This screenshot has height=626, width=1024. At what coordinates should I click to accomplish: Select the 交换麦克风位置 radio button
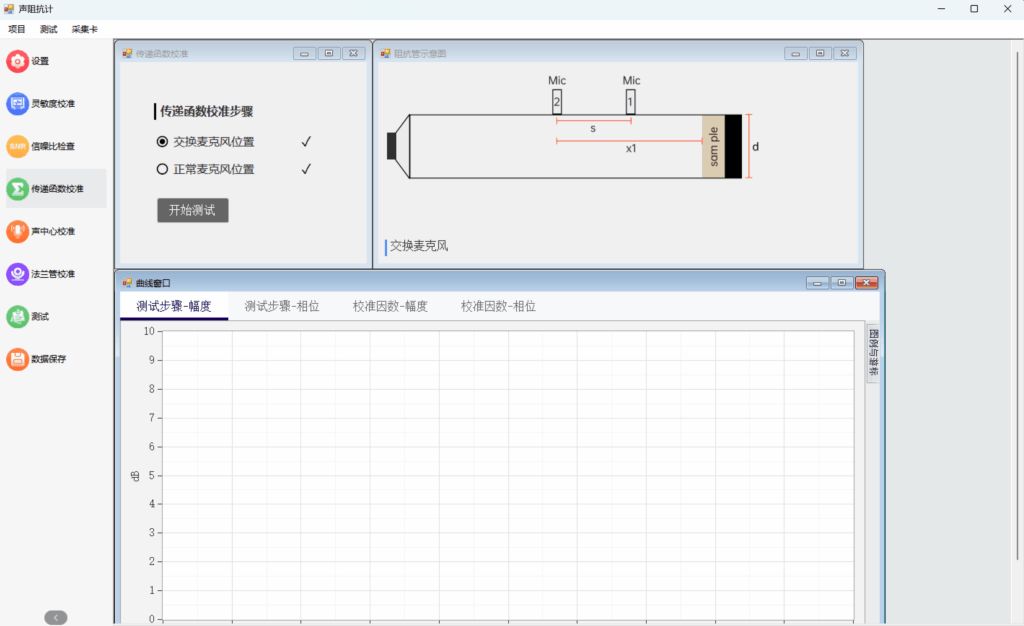(162, 142)
